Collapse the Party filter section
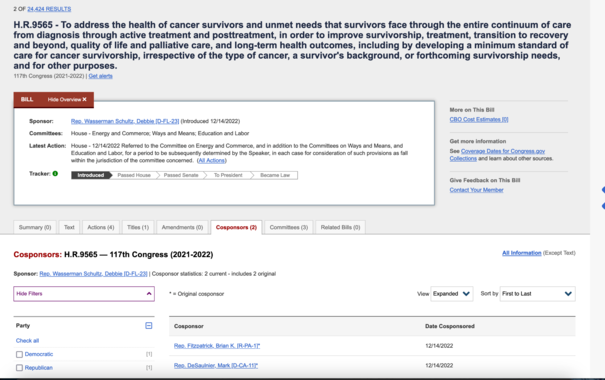 [x=149, y=326]
